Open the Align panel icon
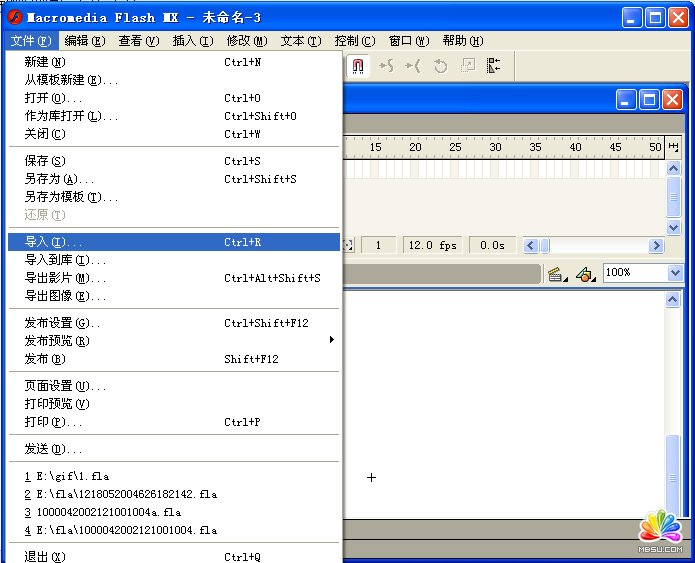695x563 pixels. (x=493, y=66)
